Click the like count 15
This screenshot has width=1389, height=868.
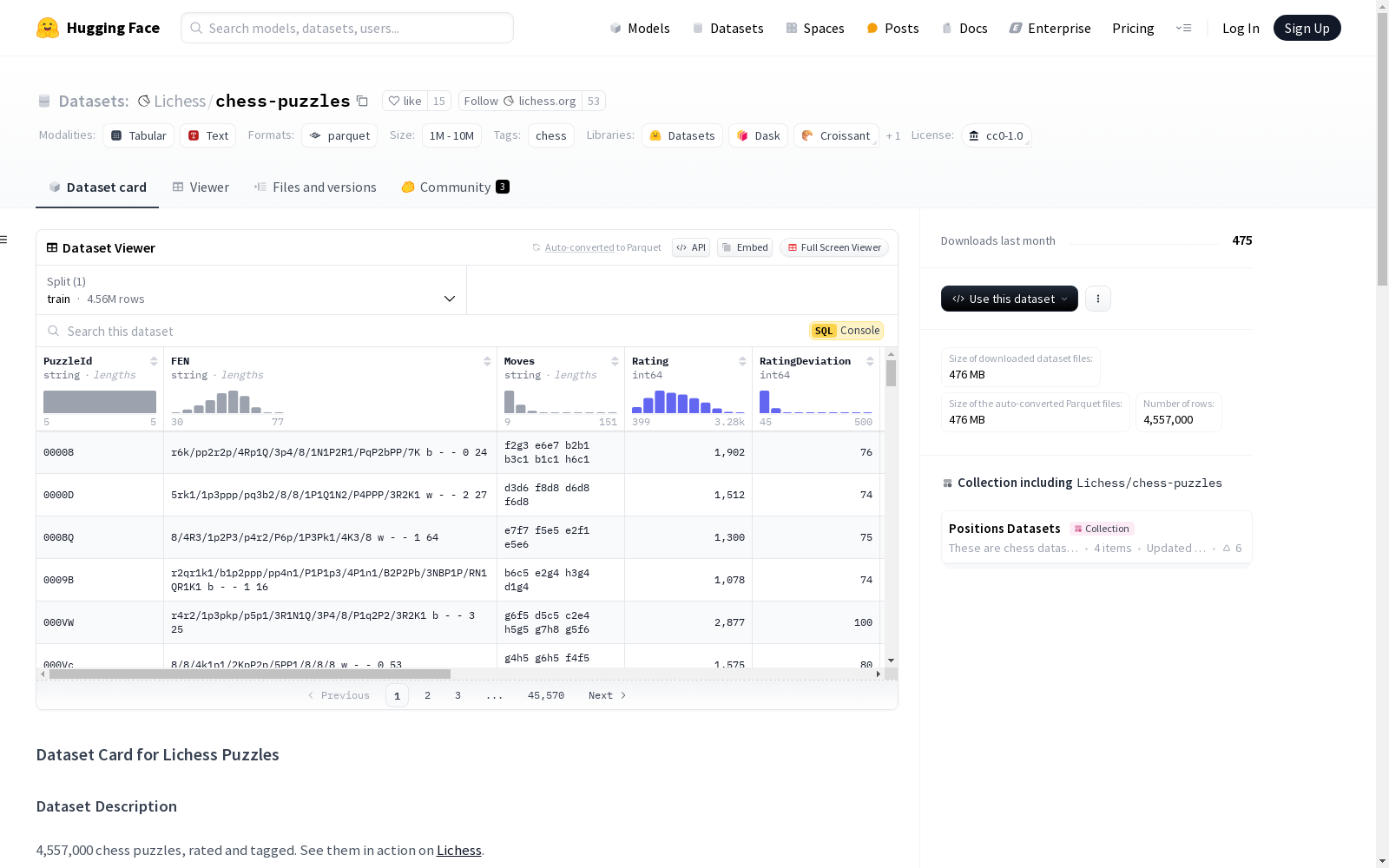[x=439, y=101]
